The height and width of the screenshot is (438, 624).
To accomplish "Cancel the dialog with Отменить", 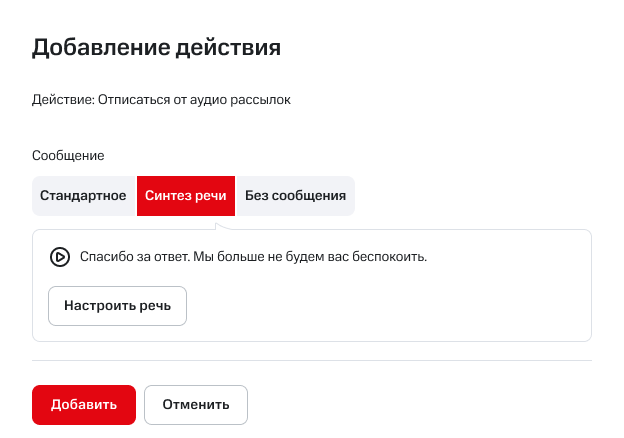I will click(196, 405).
